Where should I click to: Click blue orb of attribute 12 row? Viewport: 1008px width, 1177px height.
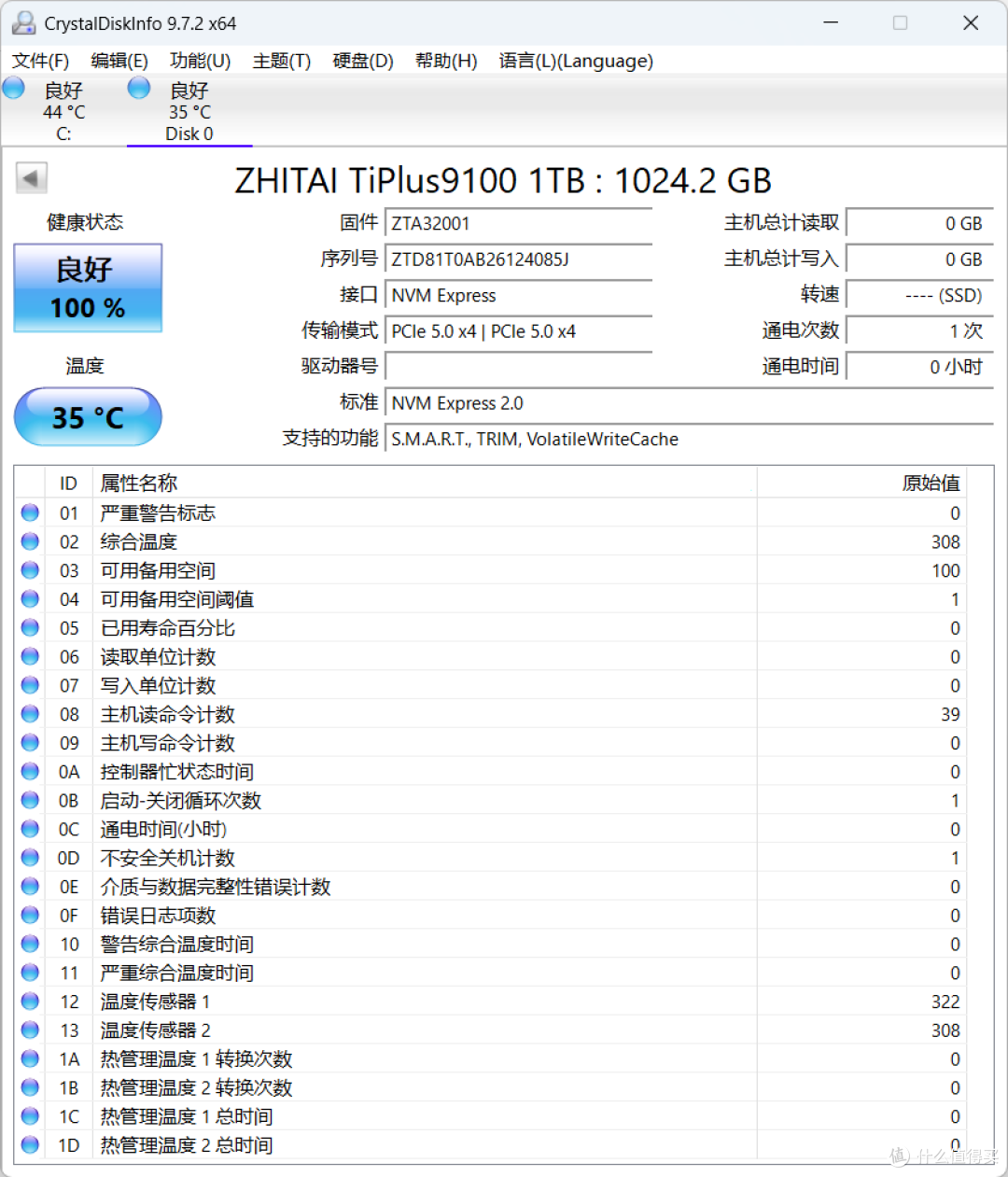pyautogui.click(x=30, y=1002)
